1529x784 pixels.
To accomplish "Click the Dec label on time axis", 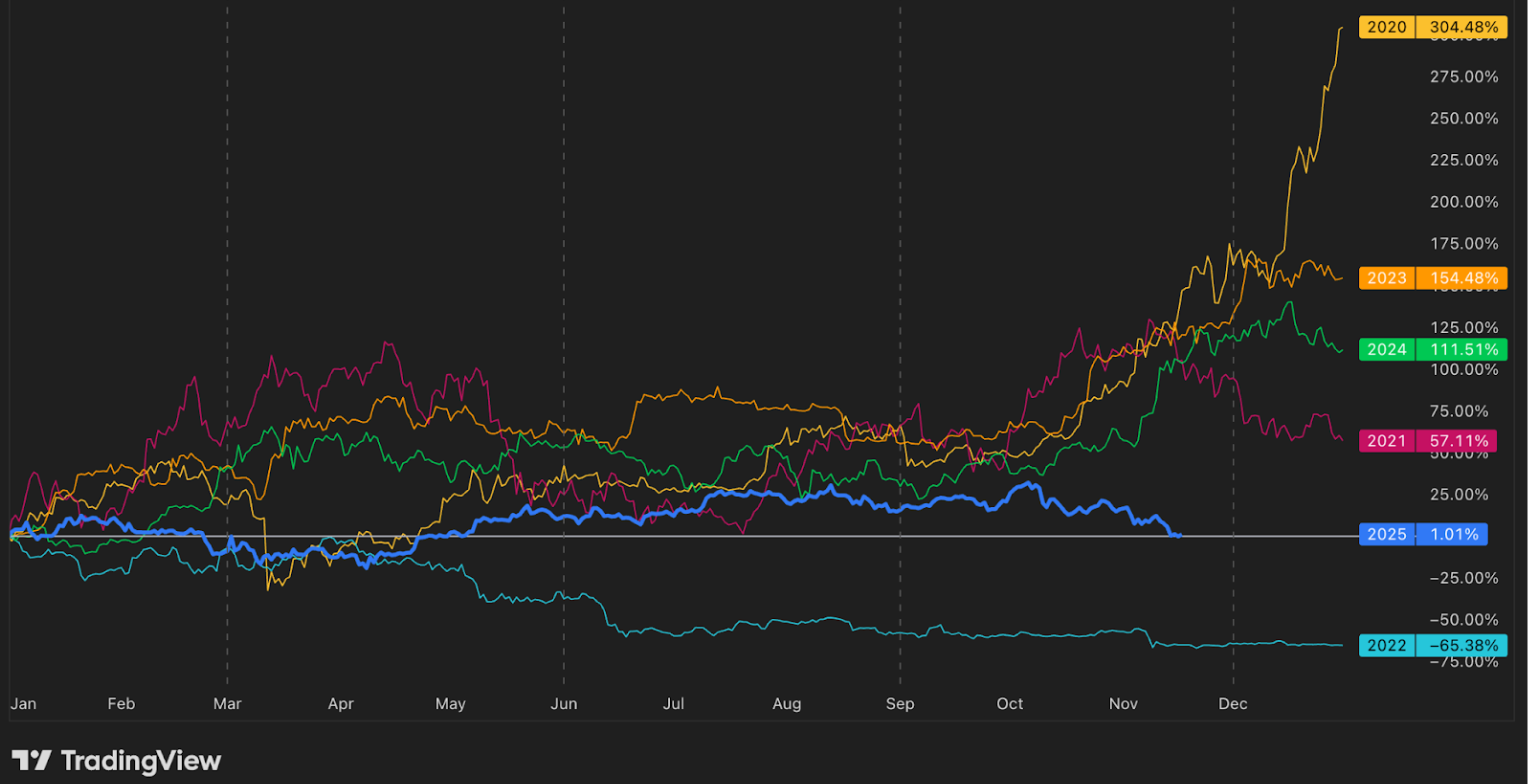I will tap(1233, 704).
